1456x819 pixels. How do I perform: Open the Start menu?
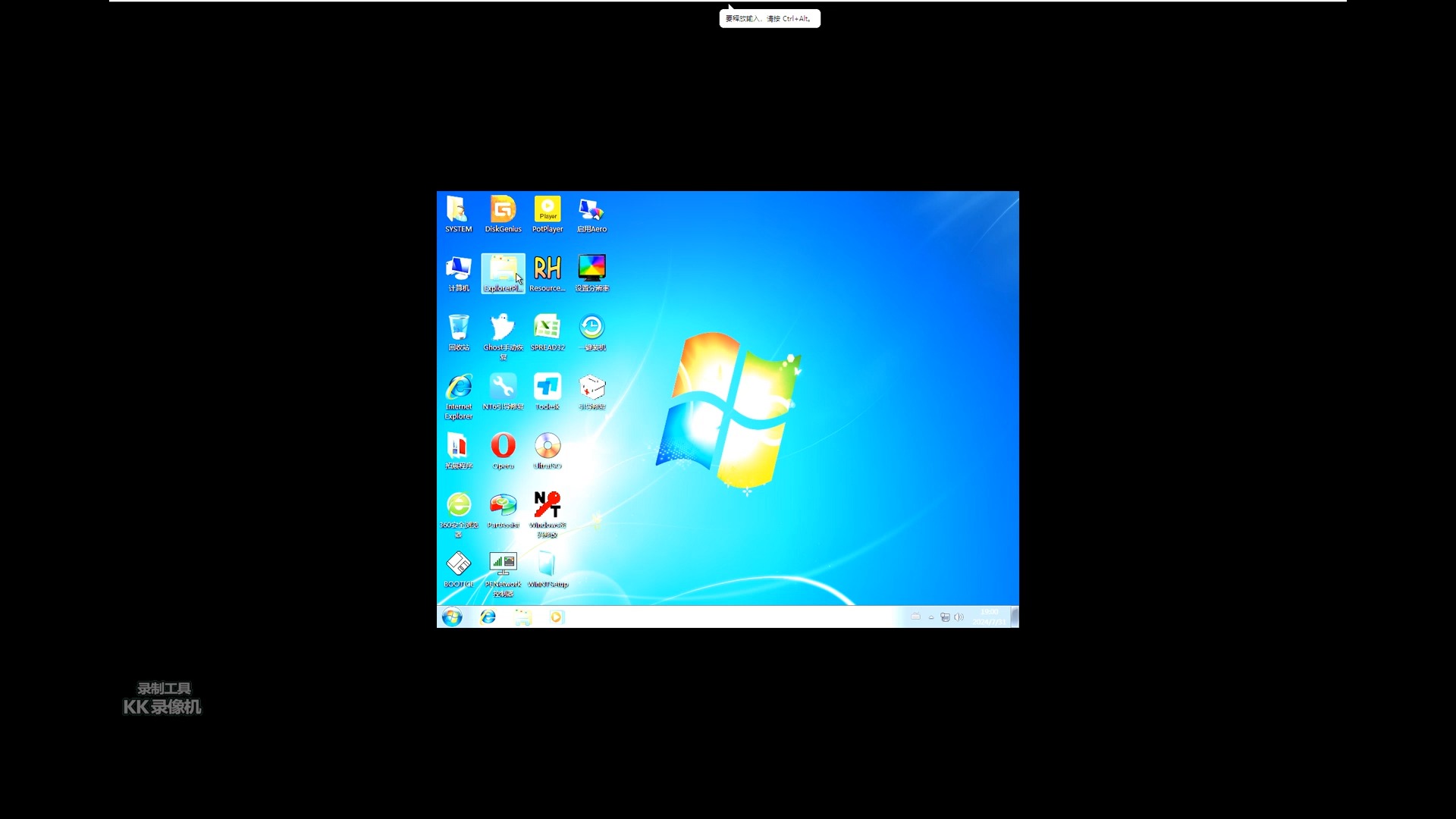click(451, 617)
